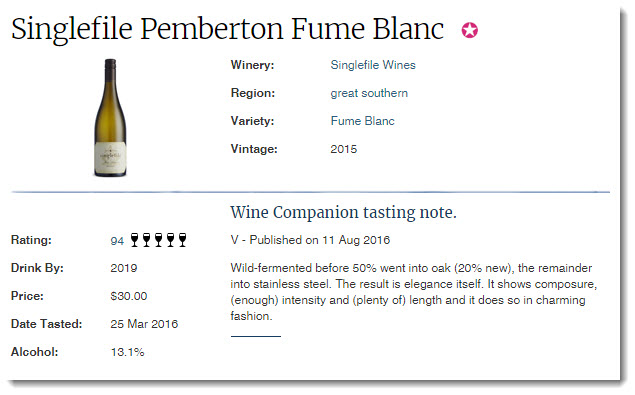635x395 pixels.
Task: Click the Singlefile Pemberton Fume Blanc title
Action: click(228, 30)
